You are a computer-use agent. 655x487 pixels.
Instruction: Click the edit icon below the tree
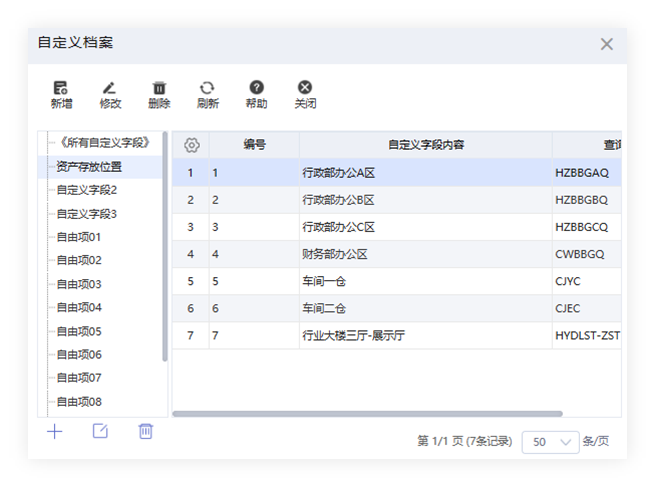(x=100, y=431)
